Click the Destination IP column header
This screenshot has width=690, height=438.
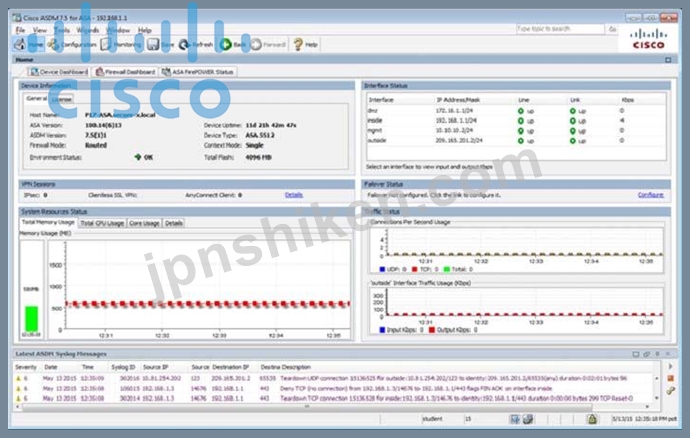(x=230, y=367)
